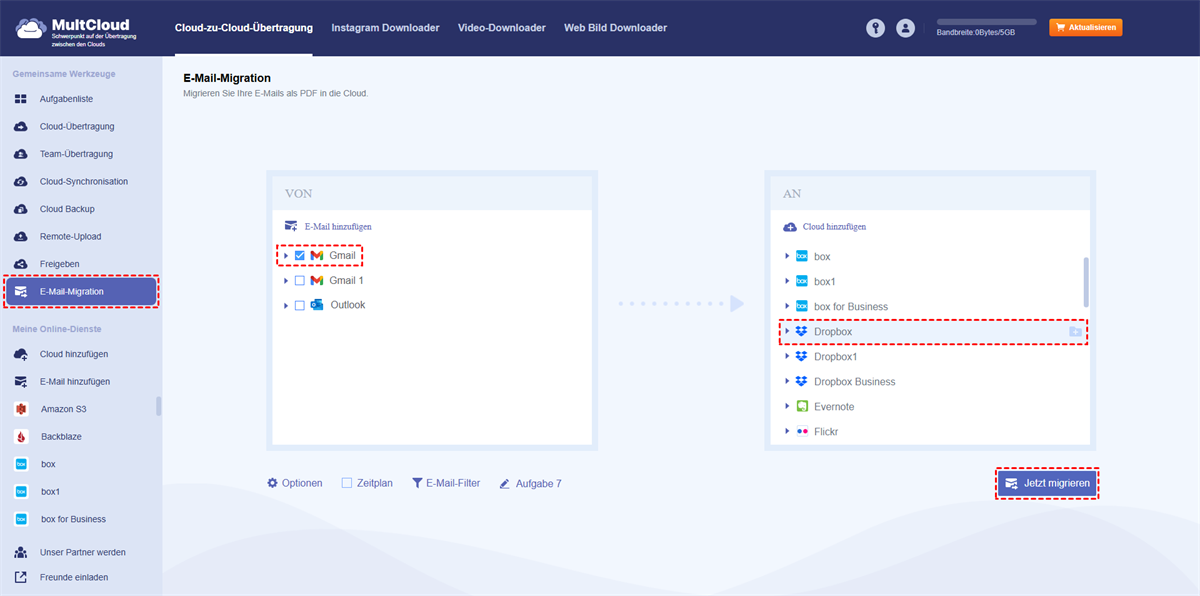Open the user account avatar icon
The height and width of the screenshot is (596, 1200).
pyautogui.click(x=906, y=29)
